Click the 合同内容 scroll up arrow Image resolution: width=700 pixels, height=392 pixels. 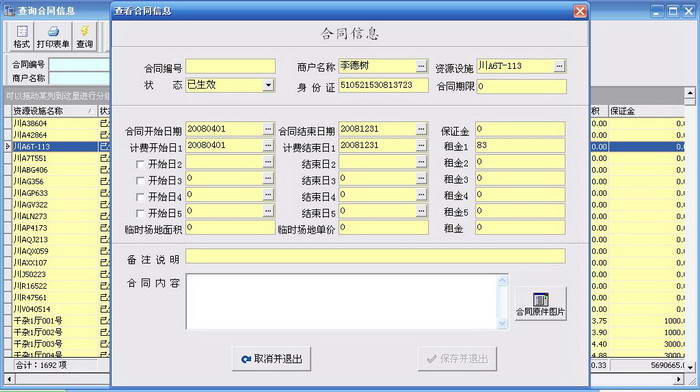[502, 280]
